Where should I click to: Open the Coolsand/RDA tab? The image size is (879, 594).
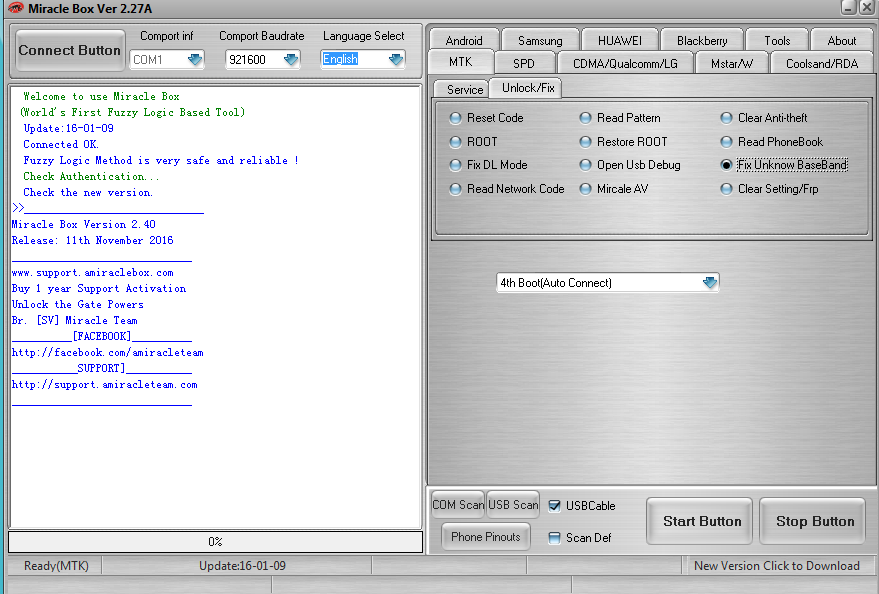click(x=822, y=63)
